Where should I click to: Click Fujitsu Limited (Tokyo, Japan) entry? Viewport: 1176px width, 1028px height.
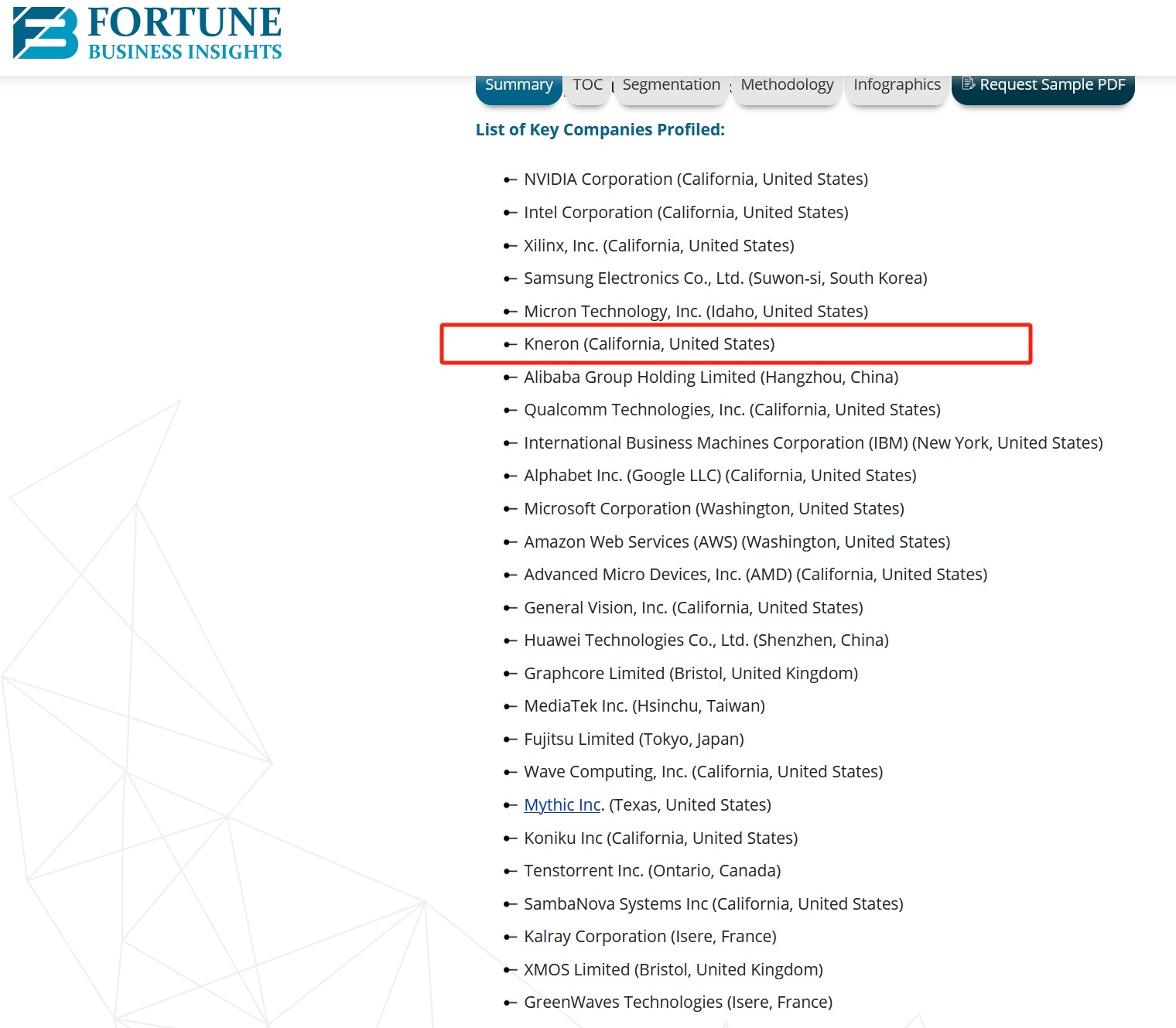(634, 739)
